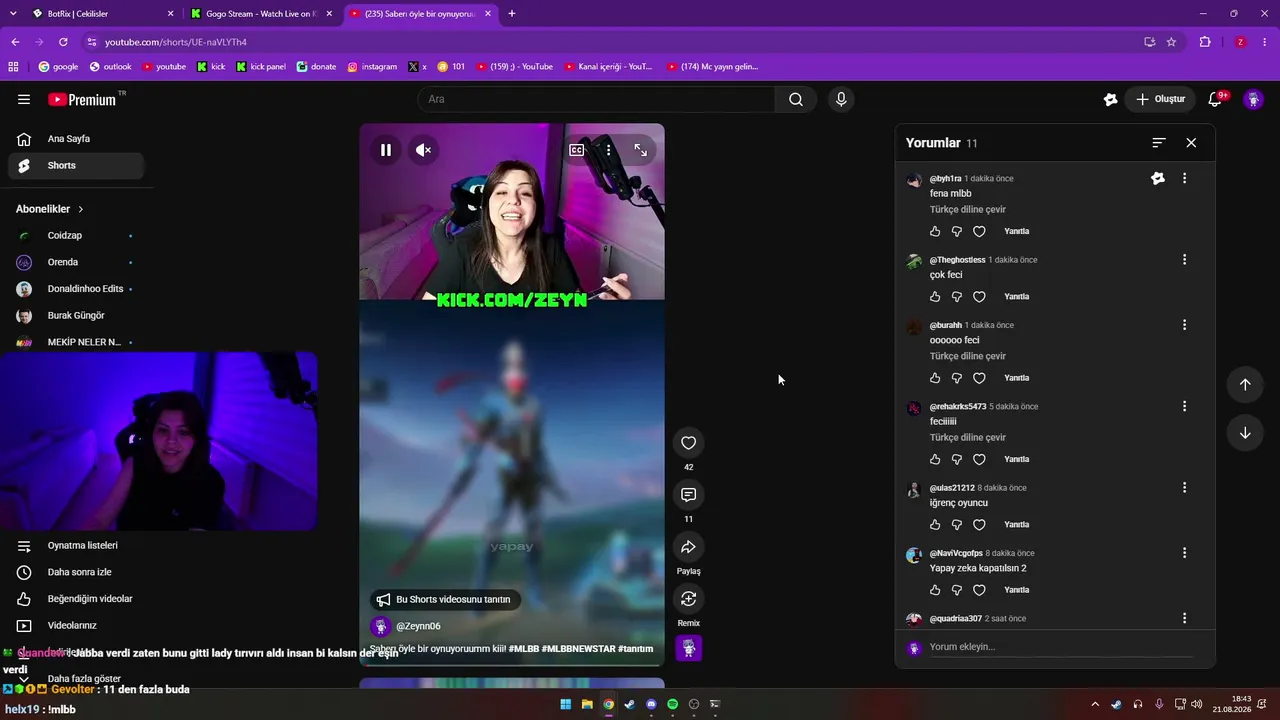Reload the page in Chrome
This screenshot has height=720, width=1280.
[63, 42]
